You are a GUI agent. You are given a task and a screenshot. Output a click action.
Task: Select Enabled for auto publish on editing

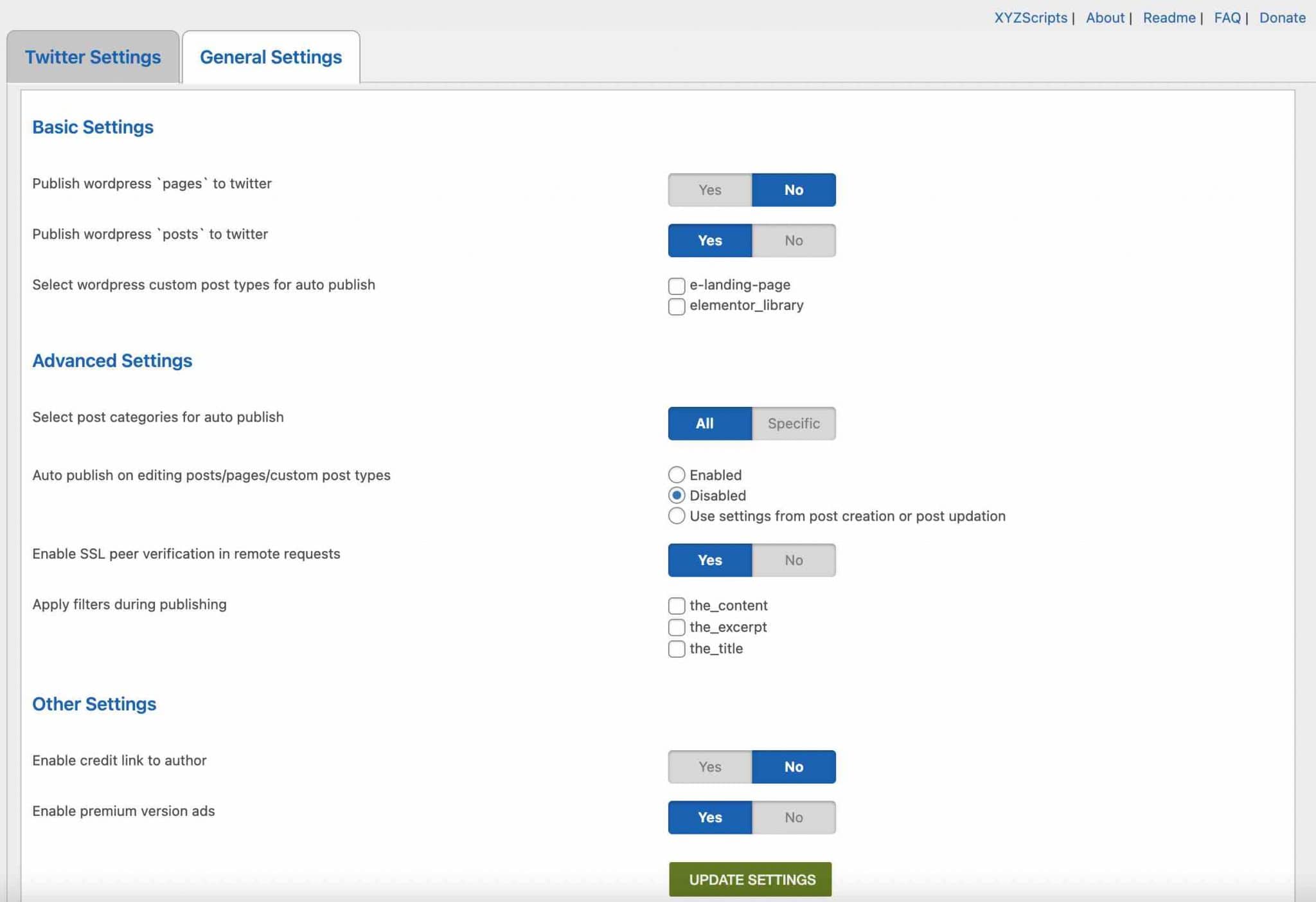pos(677,474)
